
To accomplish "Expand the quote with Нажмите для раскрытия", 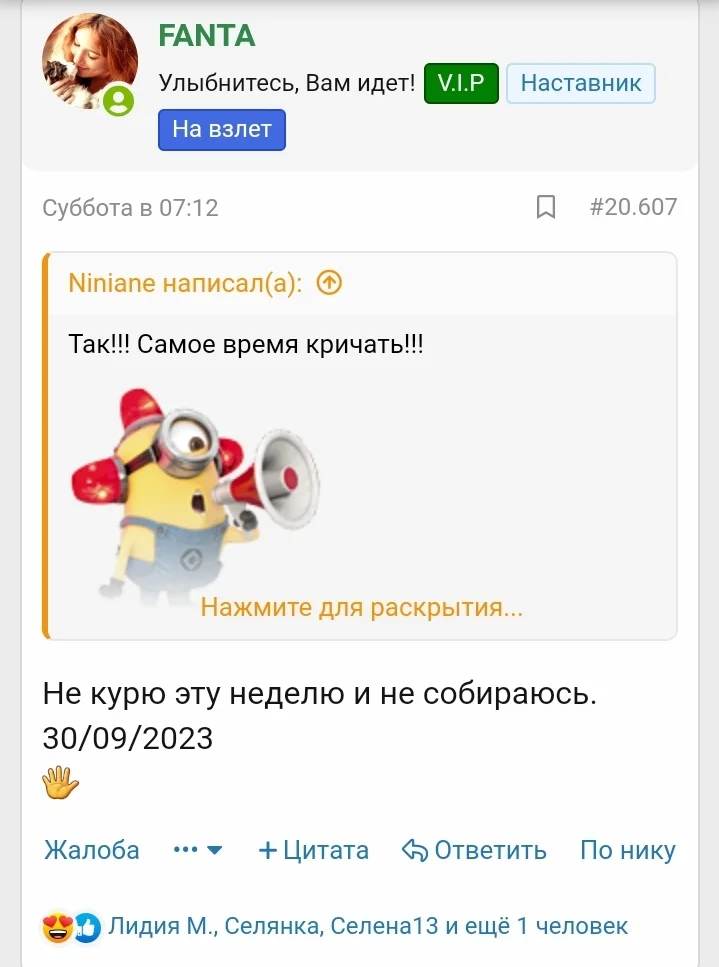I will (361, 607).
